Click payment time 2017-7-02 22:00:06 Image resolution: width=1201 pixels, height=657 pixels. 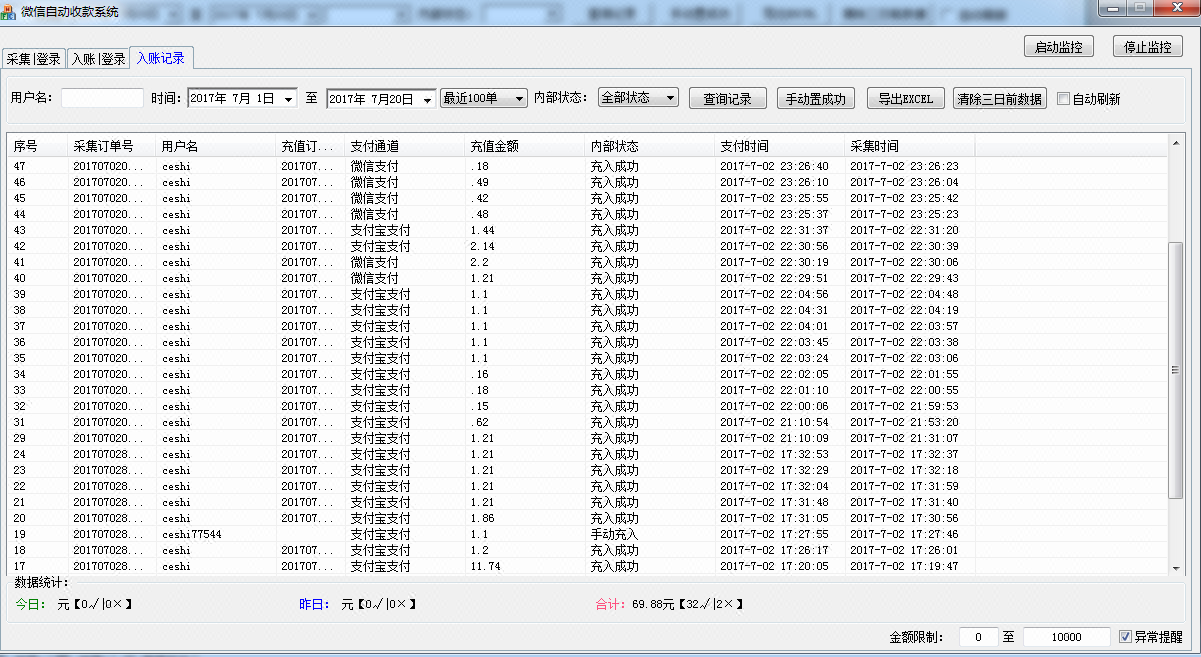click(774, 406)
